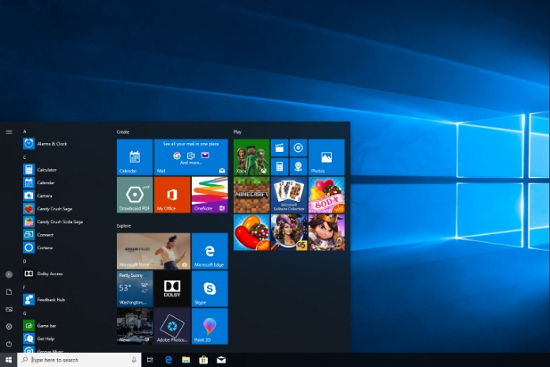
Task: Open the Adobe Photos tile
Action: point(172,326)
